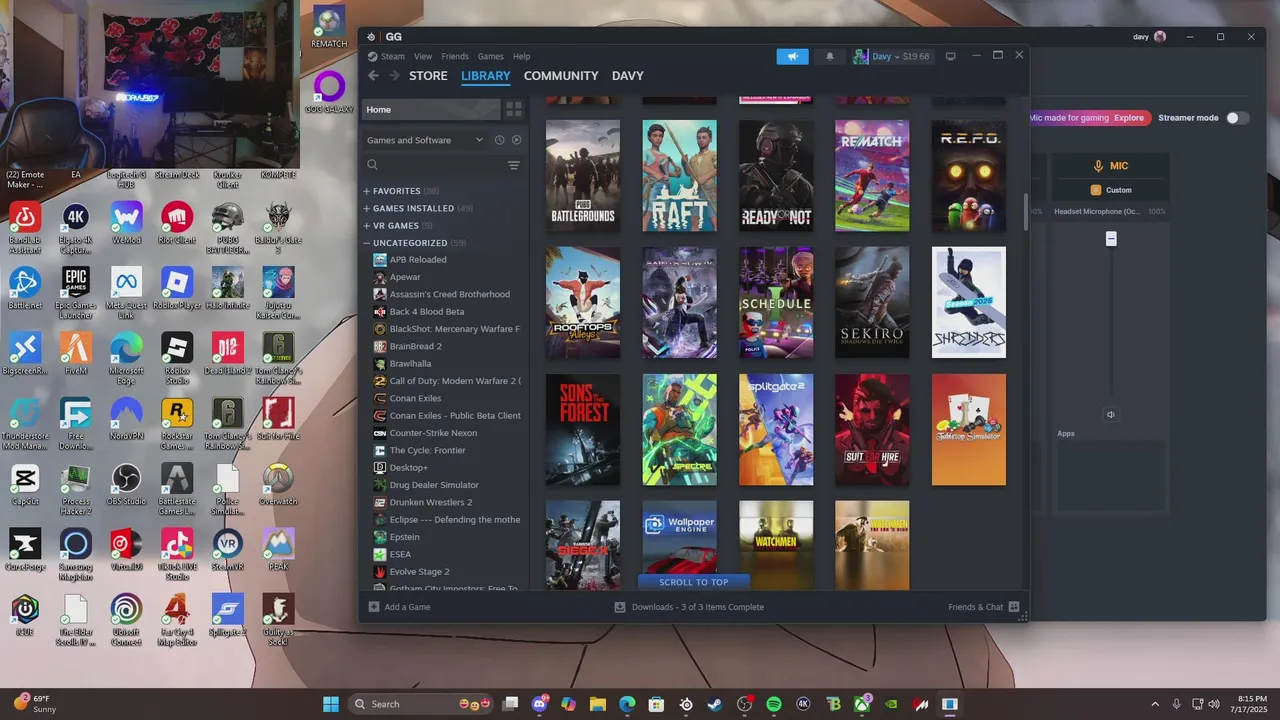Click the Steam forward navigation arrow

click(394, 76)
